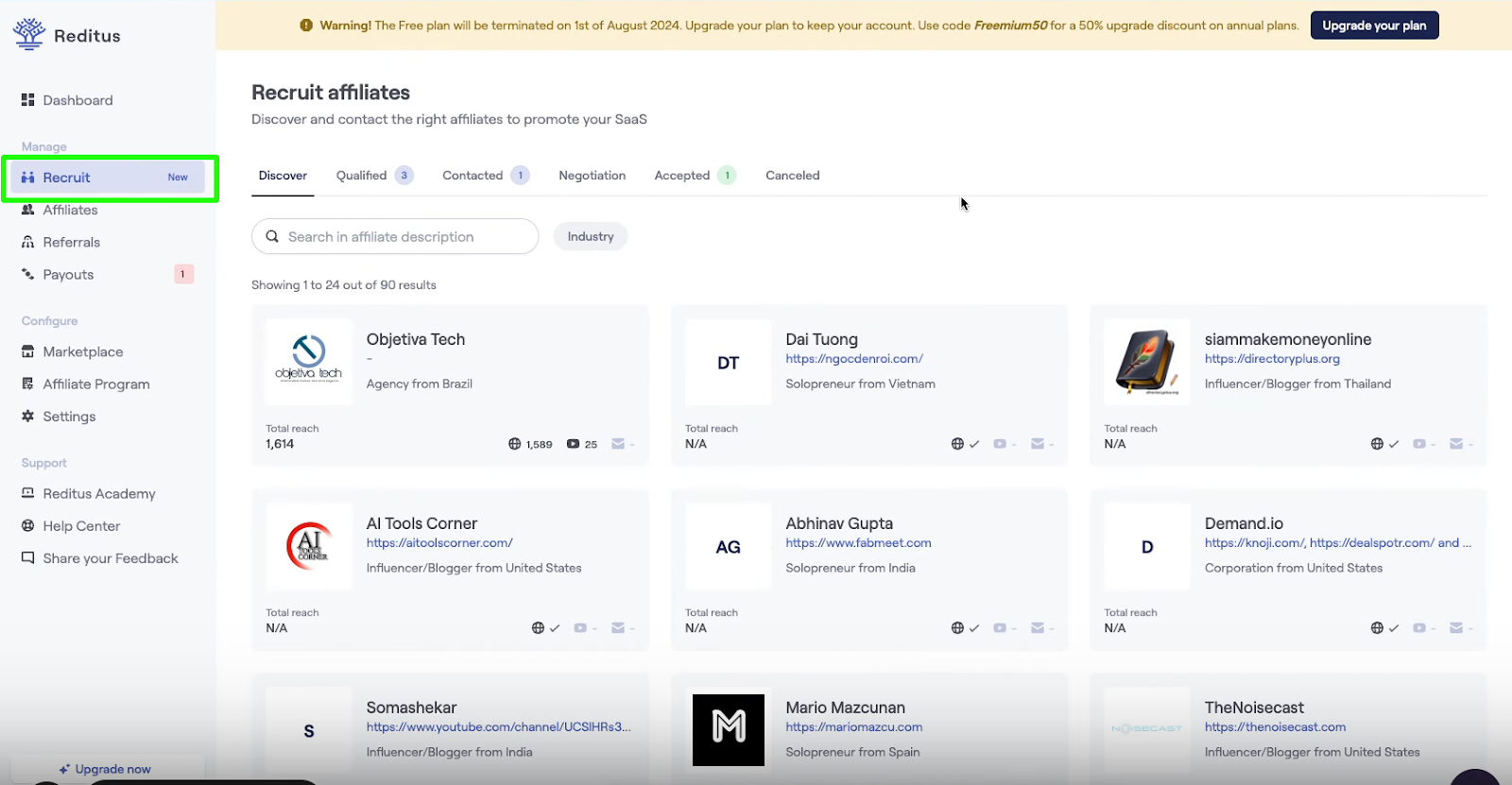
Task: Open the Objetiva Tech logo thumbnail
Action: (309, 362)
